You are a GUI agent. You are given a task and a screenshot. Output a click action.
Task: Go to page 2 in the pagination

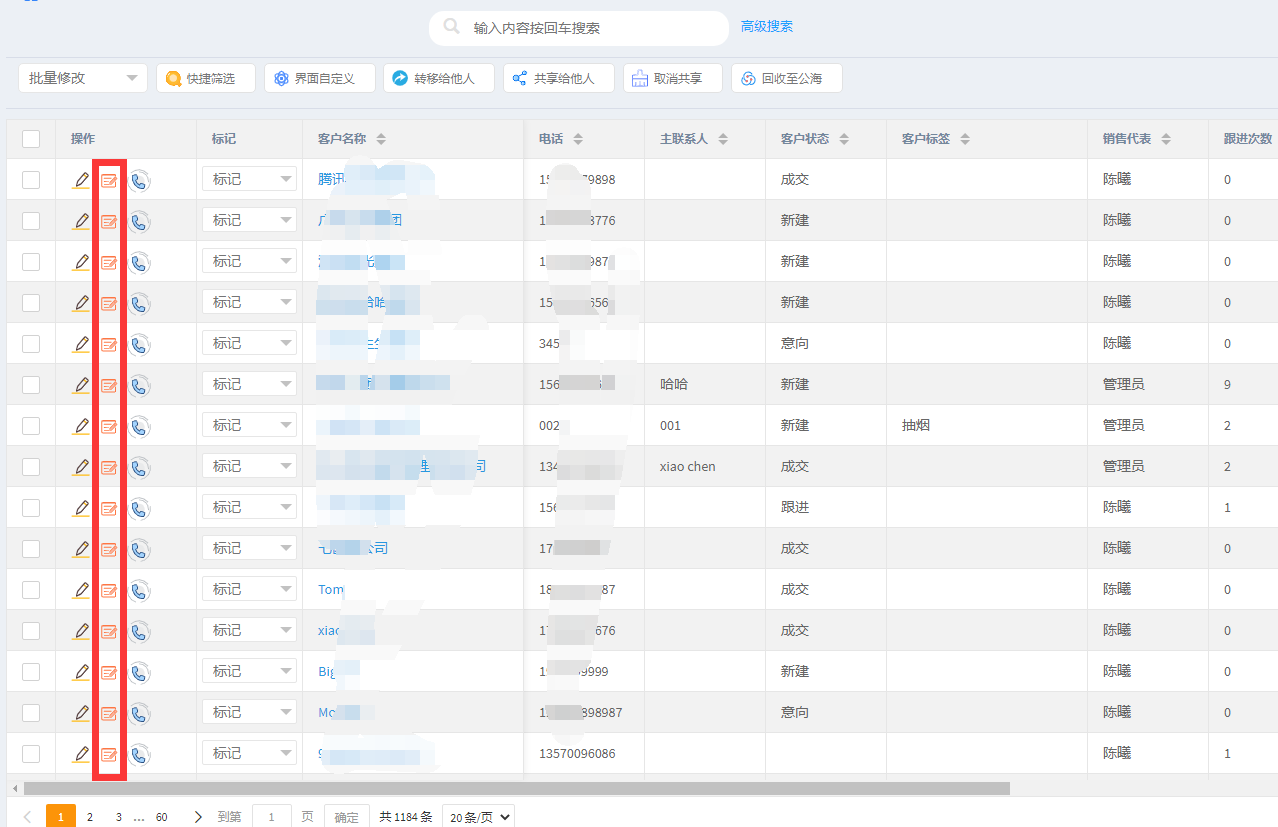pyautogui.click(x=90, y=817)
